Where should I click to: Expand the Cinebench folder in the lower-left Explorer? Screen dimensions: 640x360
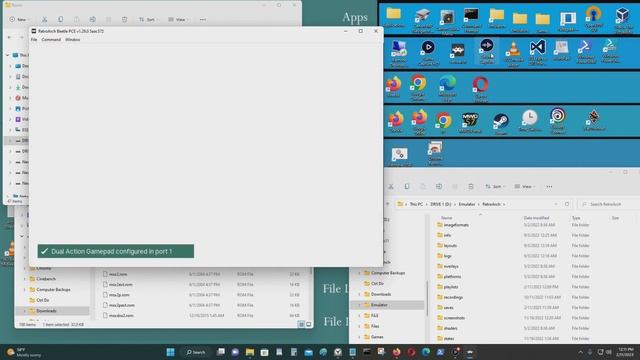(24, 279)
